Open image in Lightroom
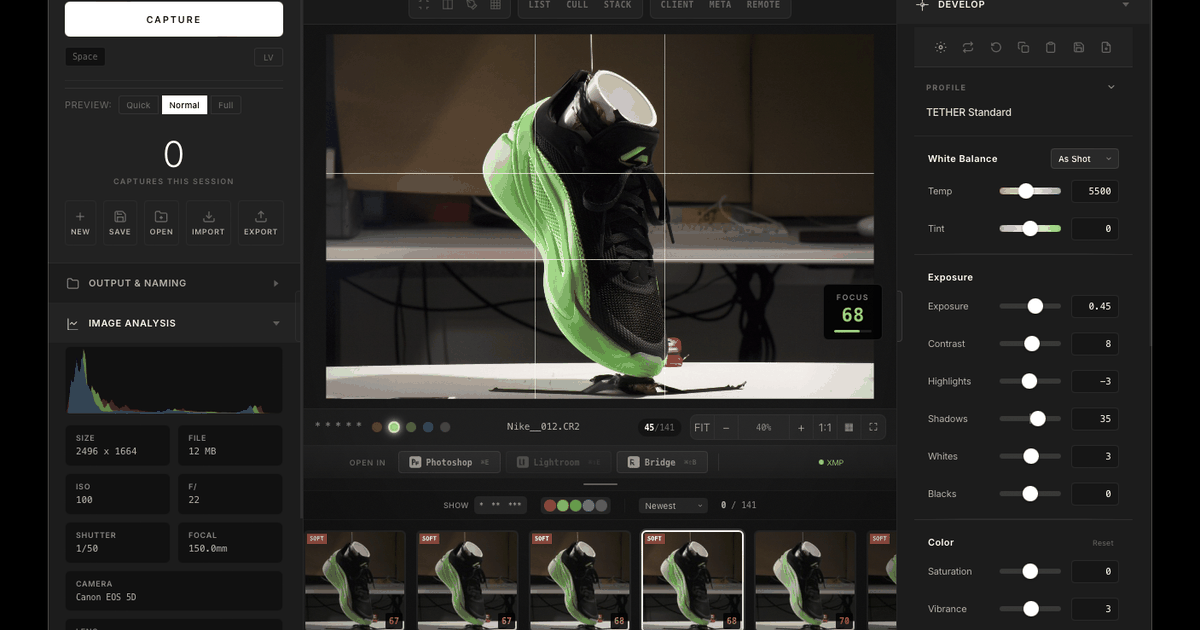The height and width of the screenshot is (630, 1200). pyautogui.click(x=558, y=462)
